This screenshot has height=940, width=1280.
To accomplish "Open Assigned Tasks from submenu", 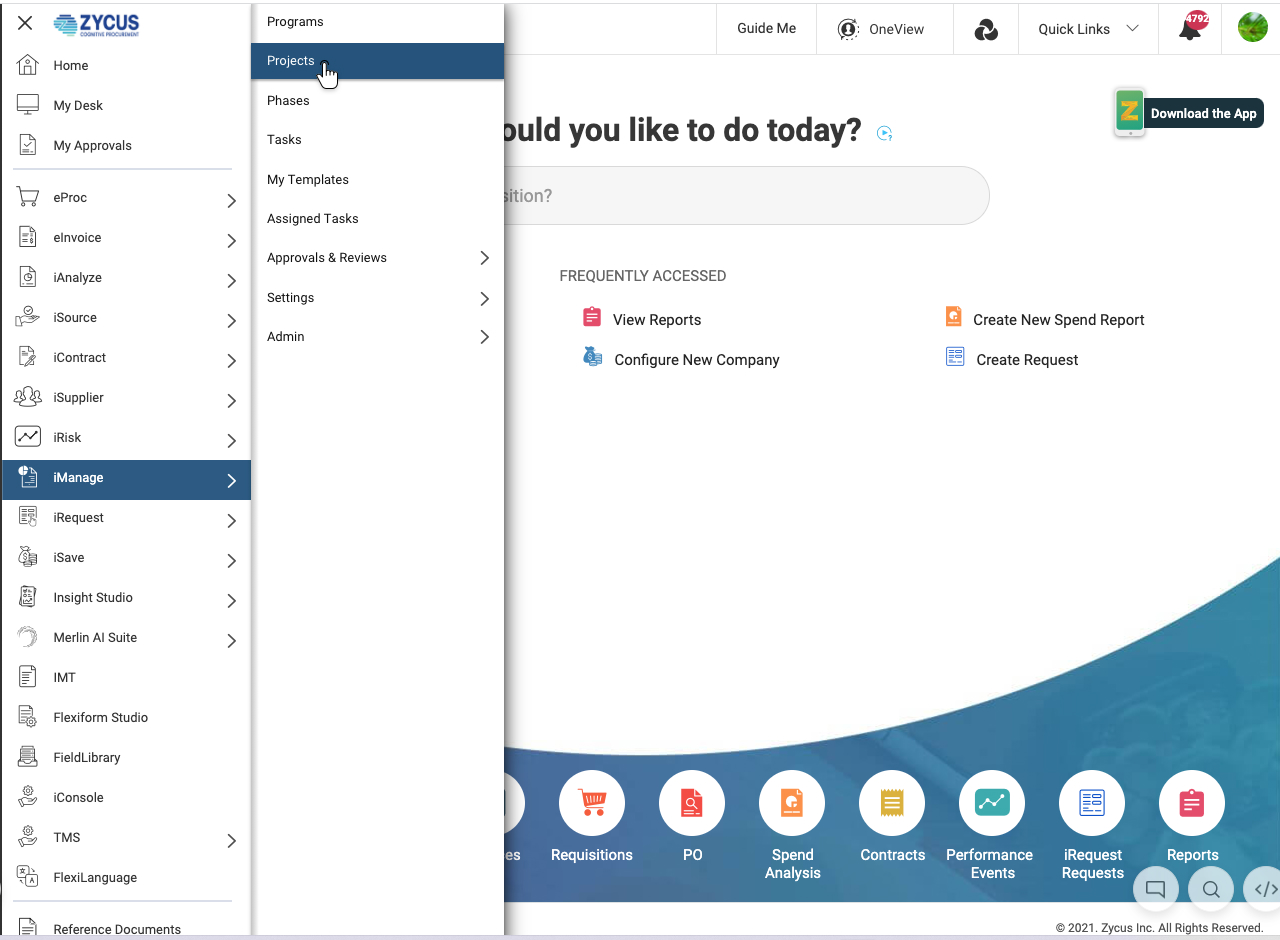I will pos(313,219).
